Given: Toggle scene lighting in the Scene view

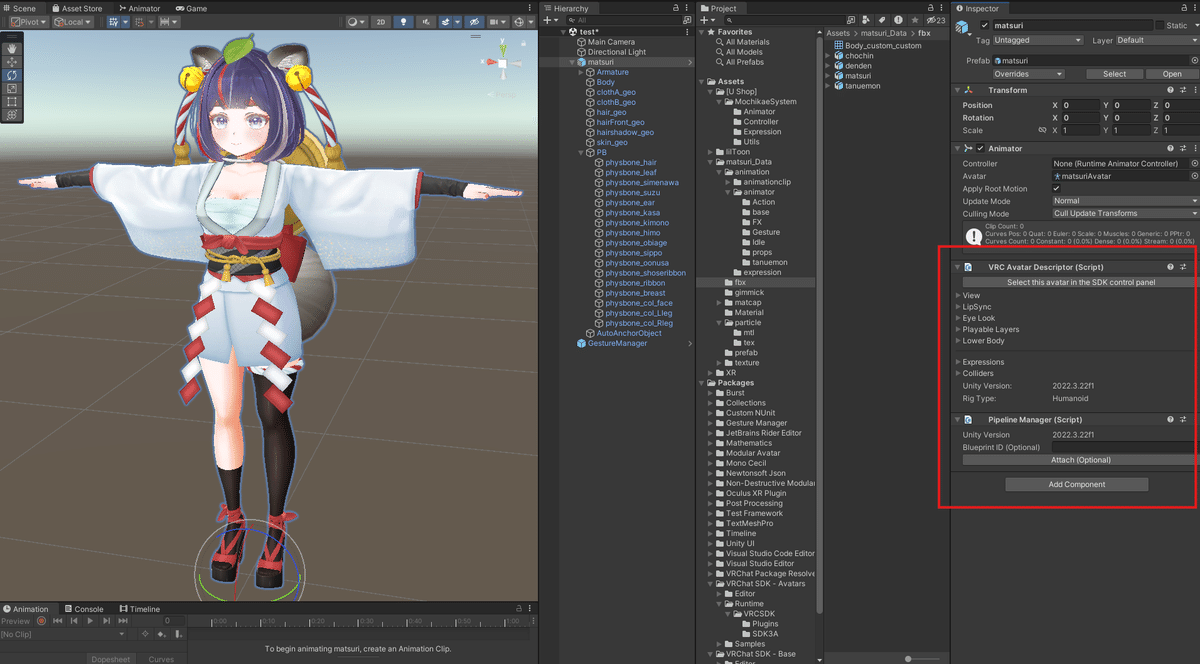Looking at the screenshot, I should 403,20.
